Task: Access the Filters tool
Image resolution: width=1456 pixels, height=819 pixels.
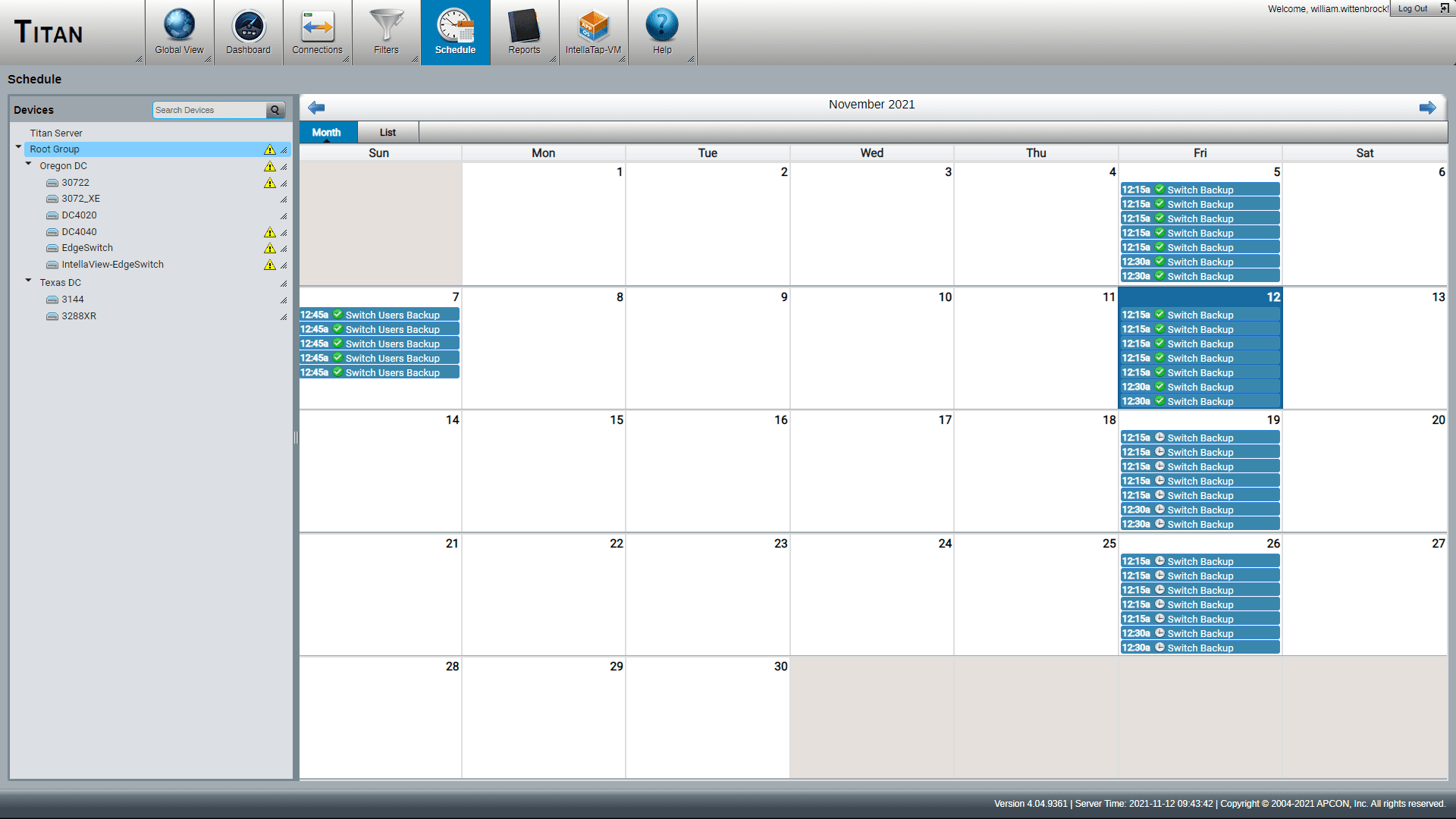Action: coord(386,29)
